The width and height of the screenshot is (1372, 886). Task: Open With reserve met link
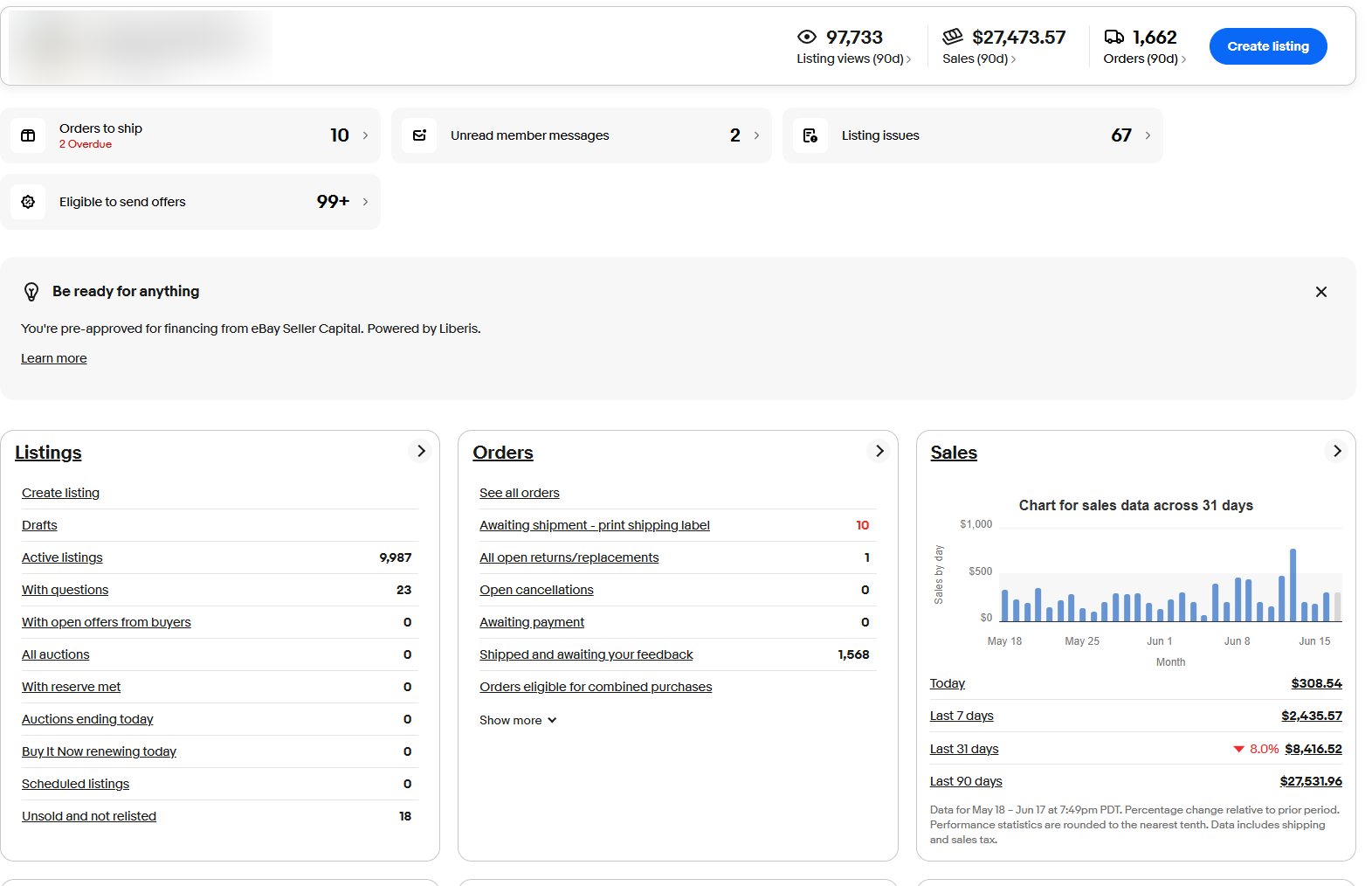click(72, 687)
